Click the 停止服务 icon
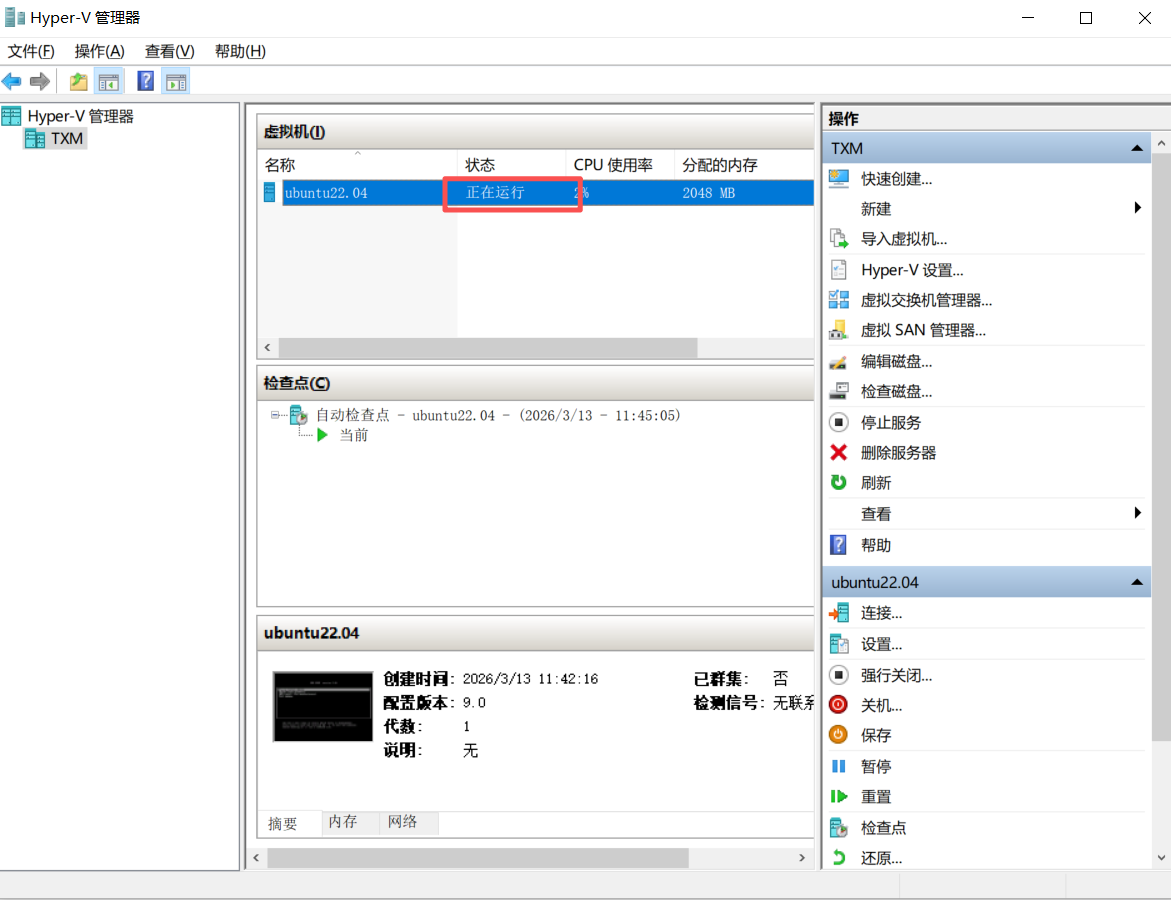Image resolution: width=1171 pixels, height=900 pixels. [839, 423]
